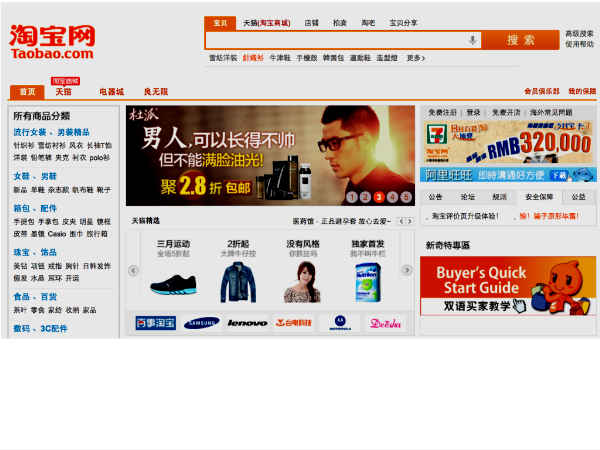Viewport: 600px width, 450px height.
Task: Open the 免费开店 open-shop link
Action: tap(506, 112)
